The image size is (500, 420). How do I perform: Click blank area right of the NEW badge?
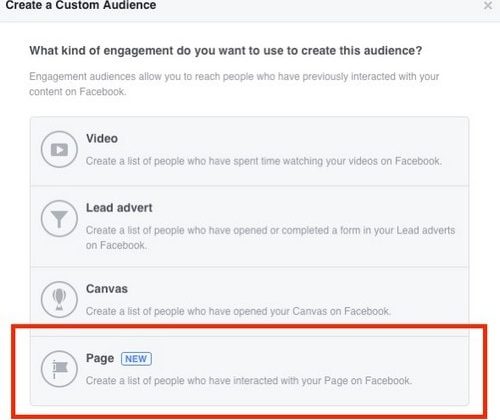[300, 359]
